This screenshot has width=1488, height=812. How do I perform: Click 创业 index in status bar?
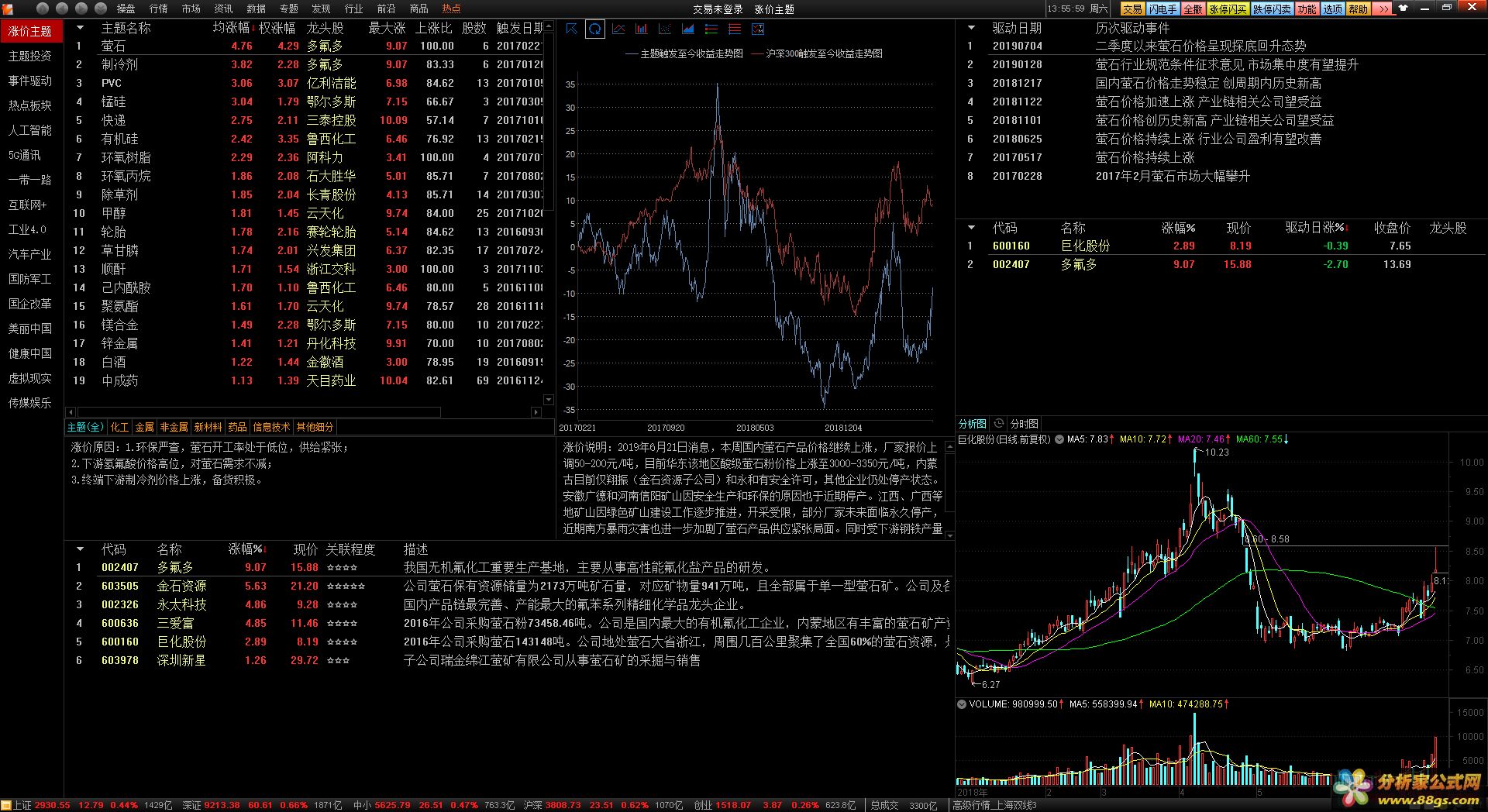coord(702,805)
